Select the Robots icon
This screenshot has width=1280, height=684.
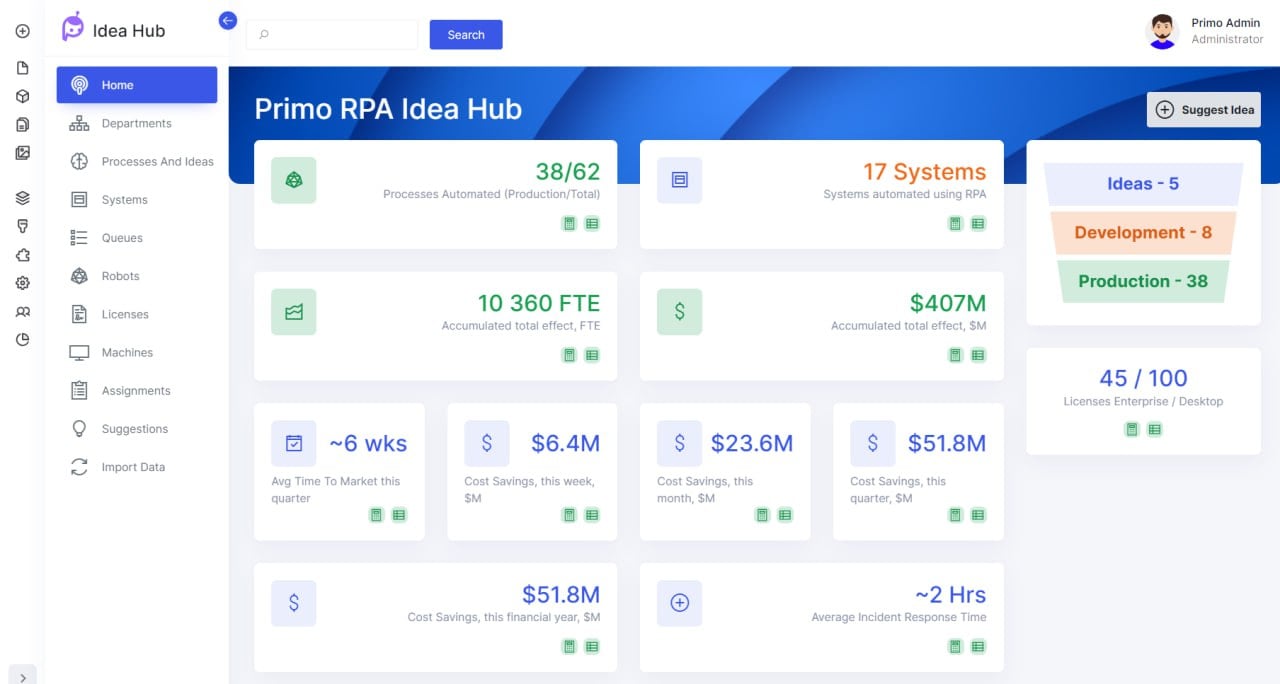point(79,276)
